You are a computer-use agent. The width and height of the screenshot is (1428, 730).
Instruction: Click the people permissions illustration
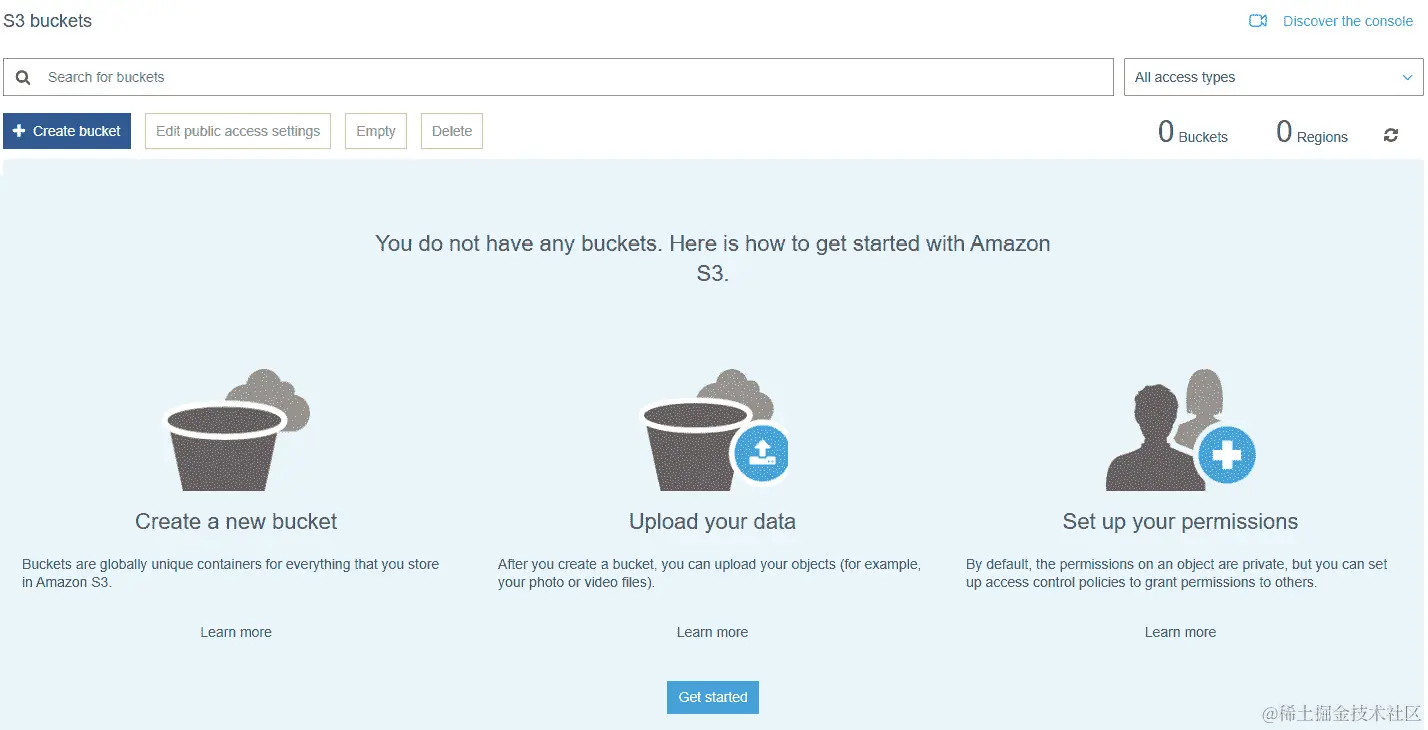[1180, 430]
